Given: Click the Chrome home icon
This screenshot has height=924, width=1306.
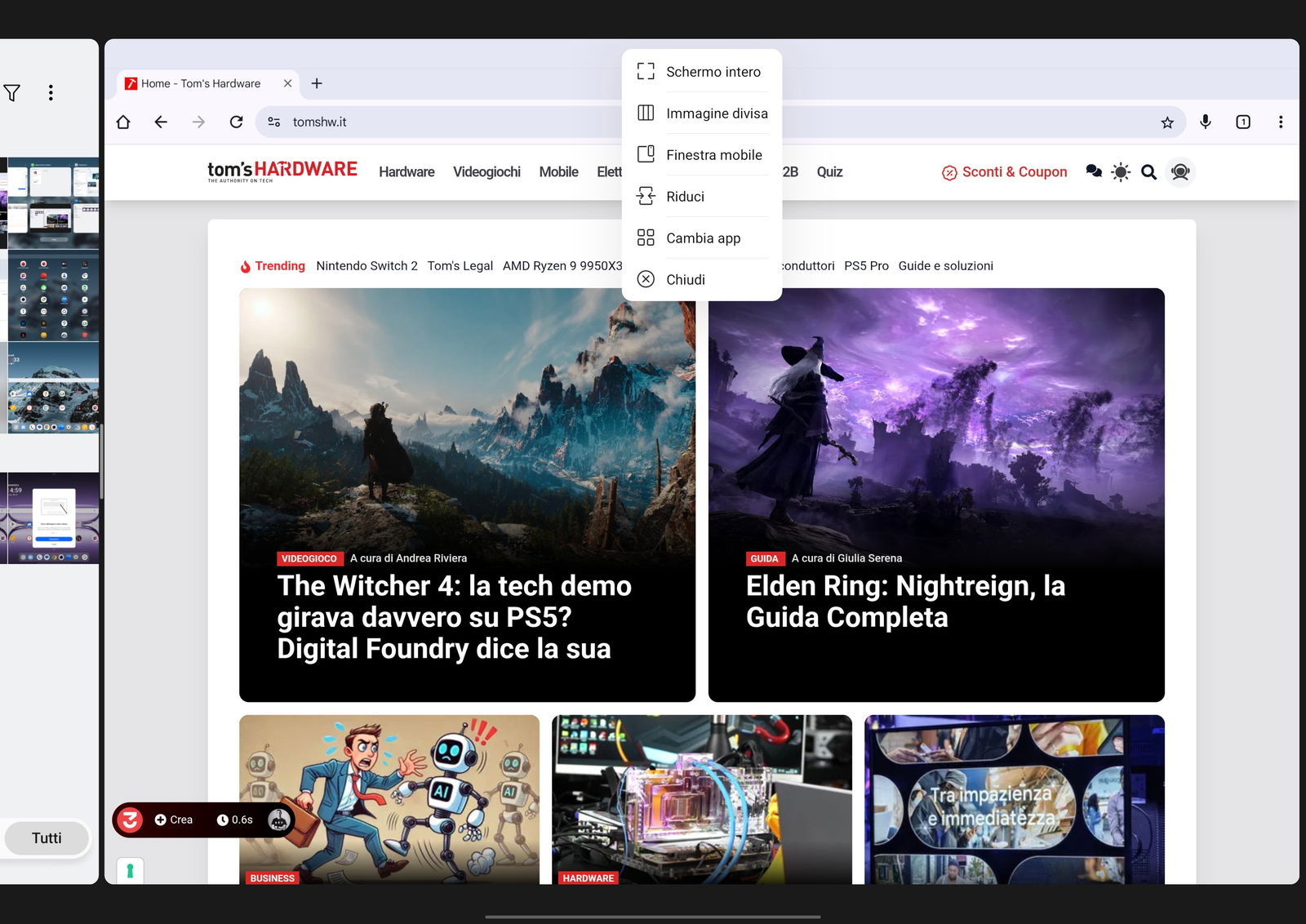Looking at the screenshot, I should tap(123, 122).
